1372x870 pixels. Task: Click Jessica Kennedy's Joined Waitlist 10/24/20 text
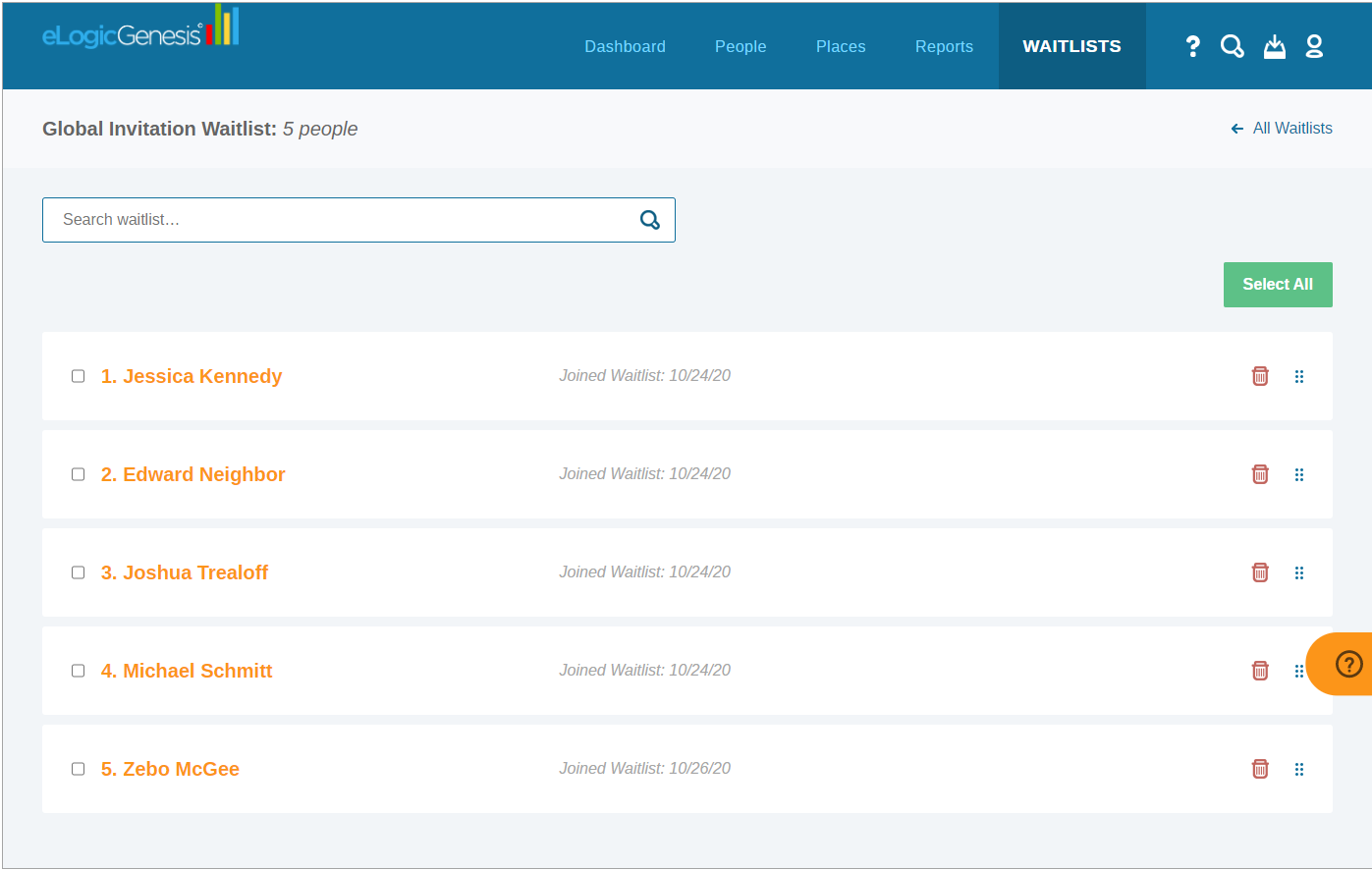(x=645, y=375)
